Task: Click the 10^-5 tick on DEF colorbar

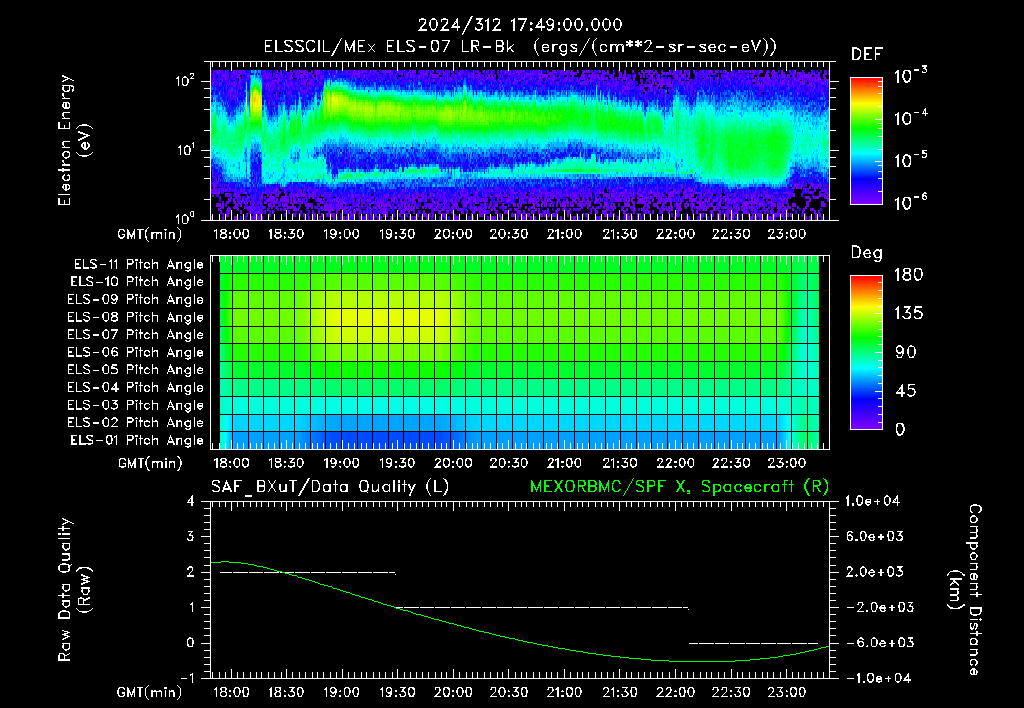Action: pyautogui.click(x=911, y=160)
